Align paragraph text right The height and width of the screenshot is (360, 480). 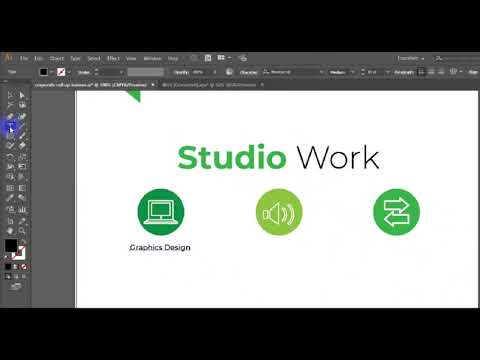tap(441, 72)
